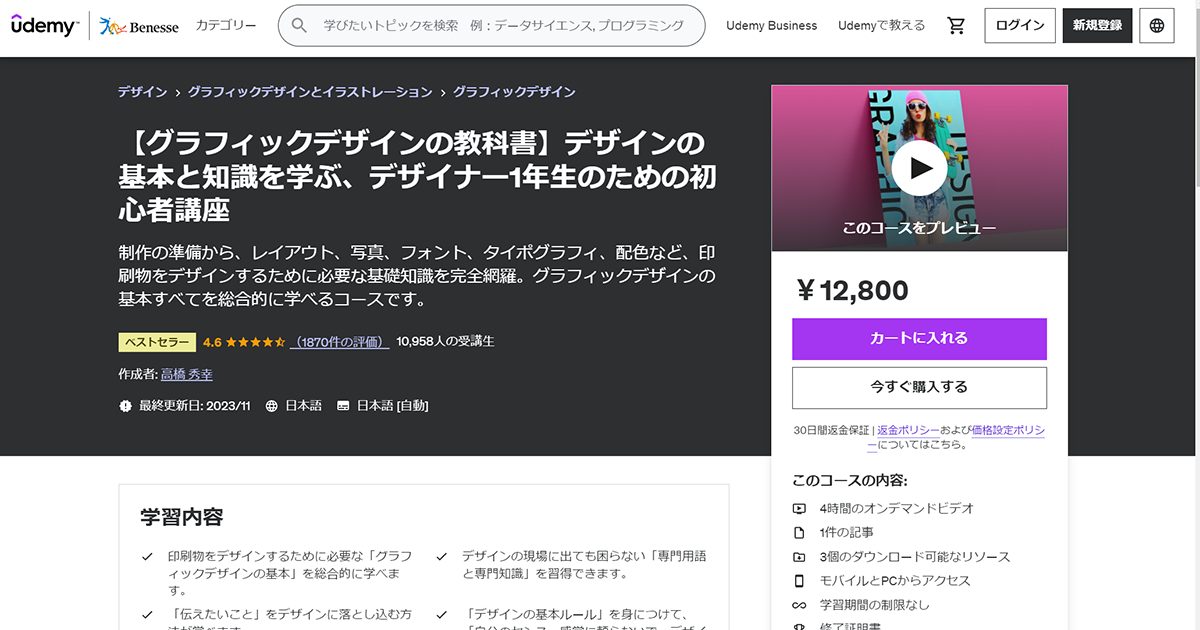This screenshot has height=630, width=1200.
Task: Click the 30日間返金保証 text
Action: 832,430
